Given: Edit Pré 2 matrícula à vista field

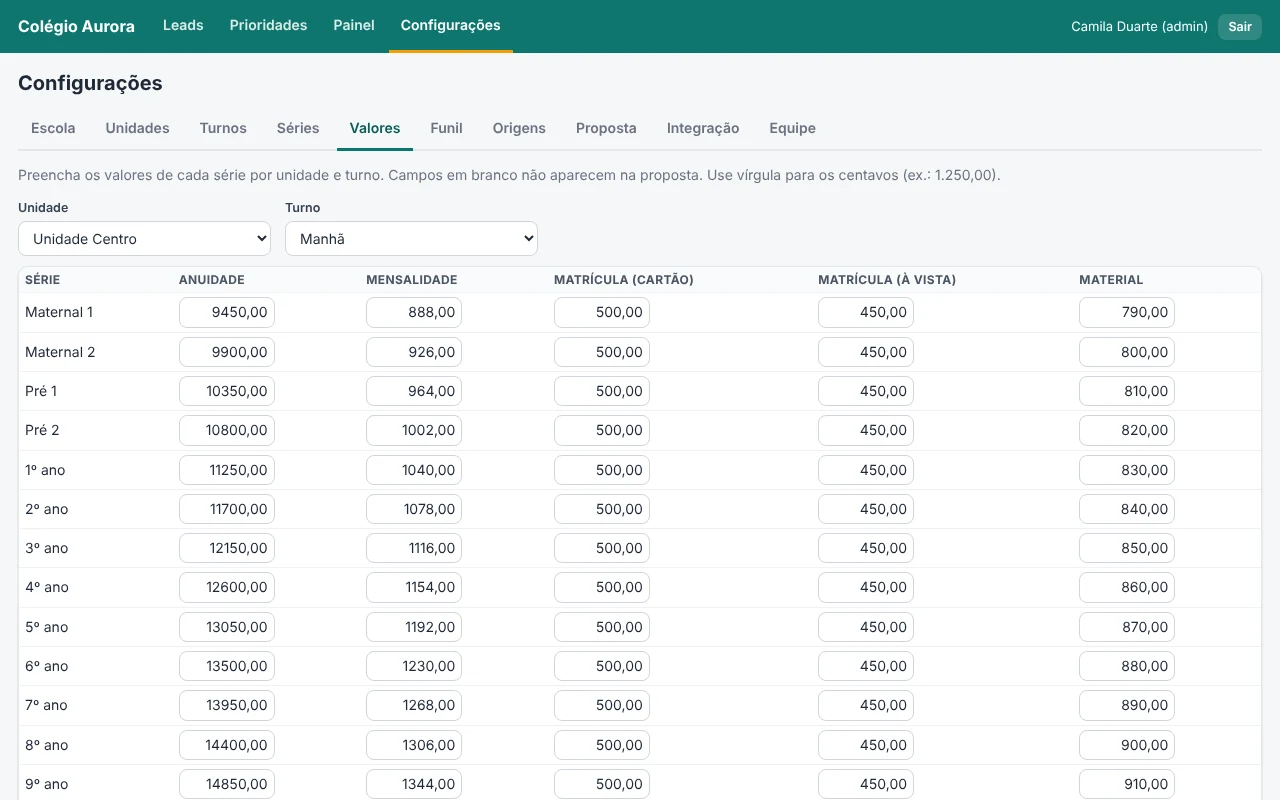Looking at the screenshot, I should (x=866, y=430).
